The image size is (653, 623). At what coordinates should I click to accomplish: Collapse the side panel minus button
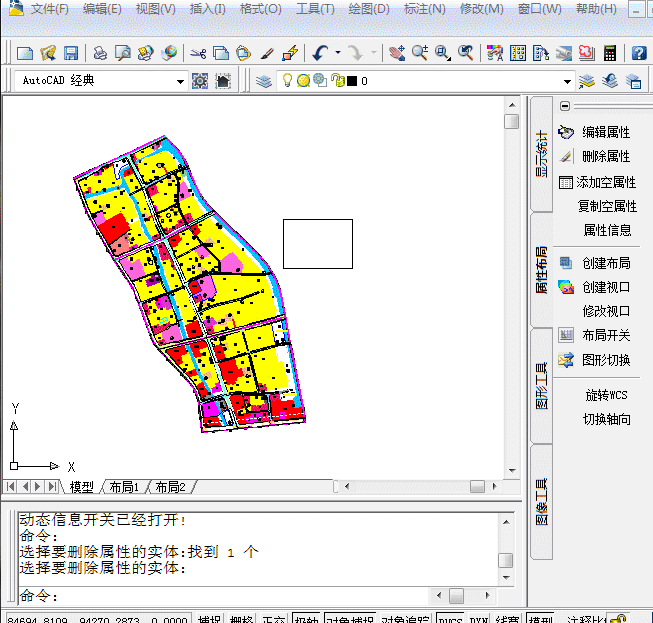click(x=565, y=106)
